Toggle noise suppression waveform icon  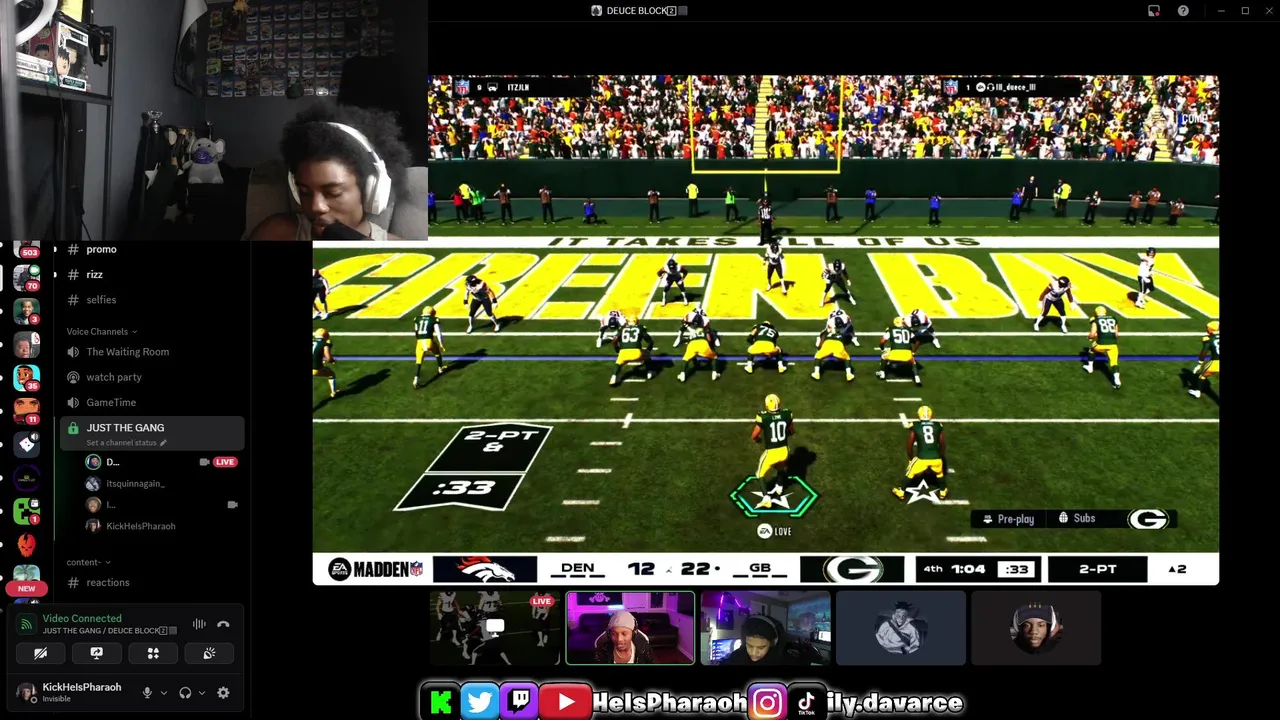(199, 624)
